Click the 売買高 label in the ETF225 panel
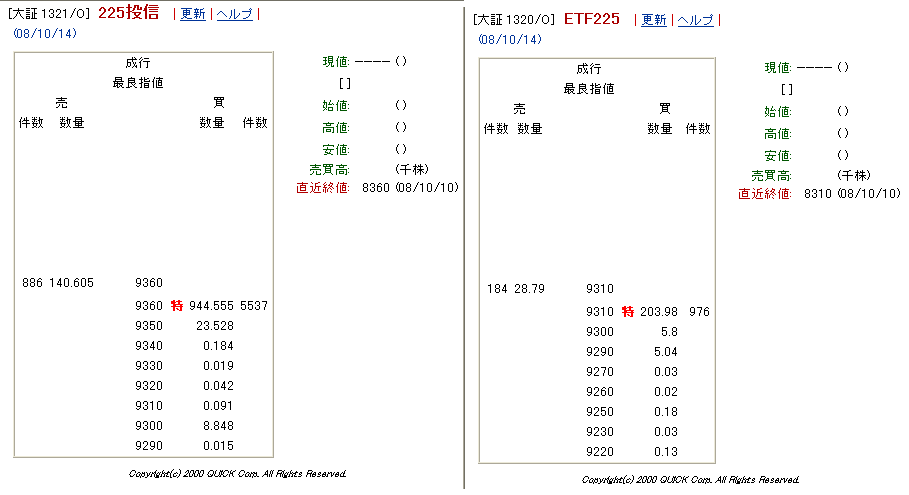 click(x=771, y=176)
